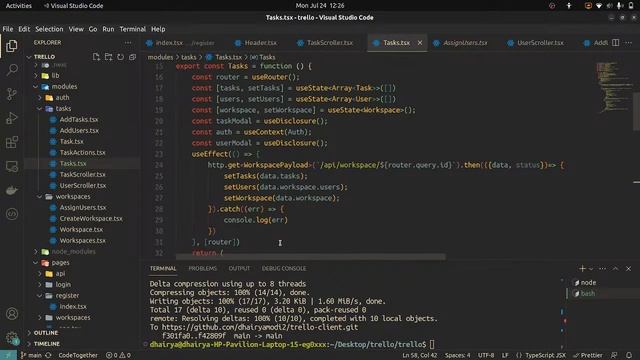Image resolution: width=640 pixels, height=360 pixels.
Task: Synchronize changes icon in status bar
Action: pos(49,355)
